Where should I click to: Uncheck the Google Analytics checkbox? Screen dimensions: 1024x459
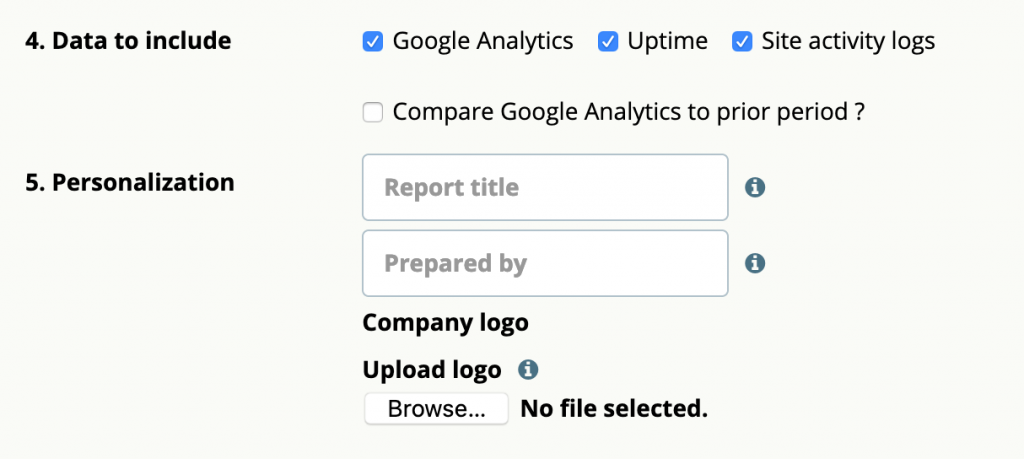click(x=373, y=42)
